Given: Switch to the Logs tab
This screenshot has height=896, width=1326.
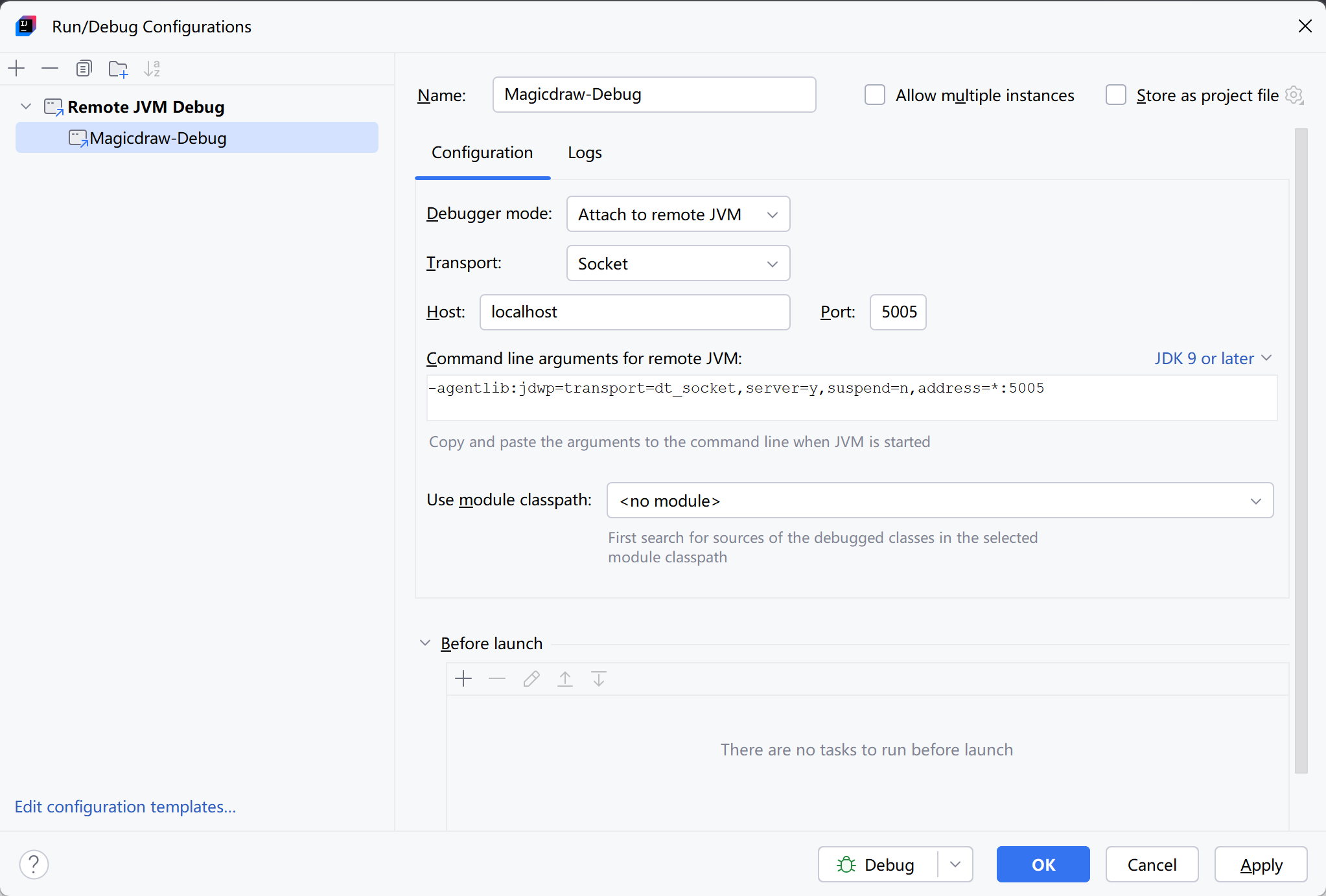Looking at the screenshot, I should [585, 153].
